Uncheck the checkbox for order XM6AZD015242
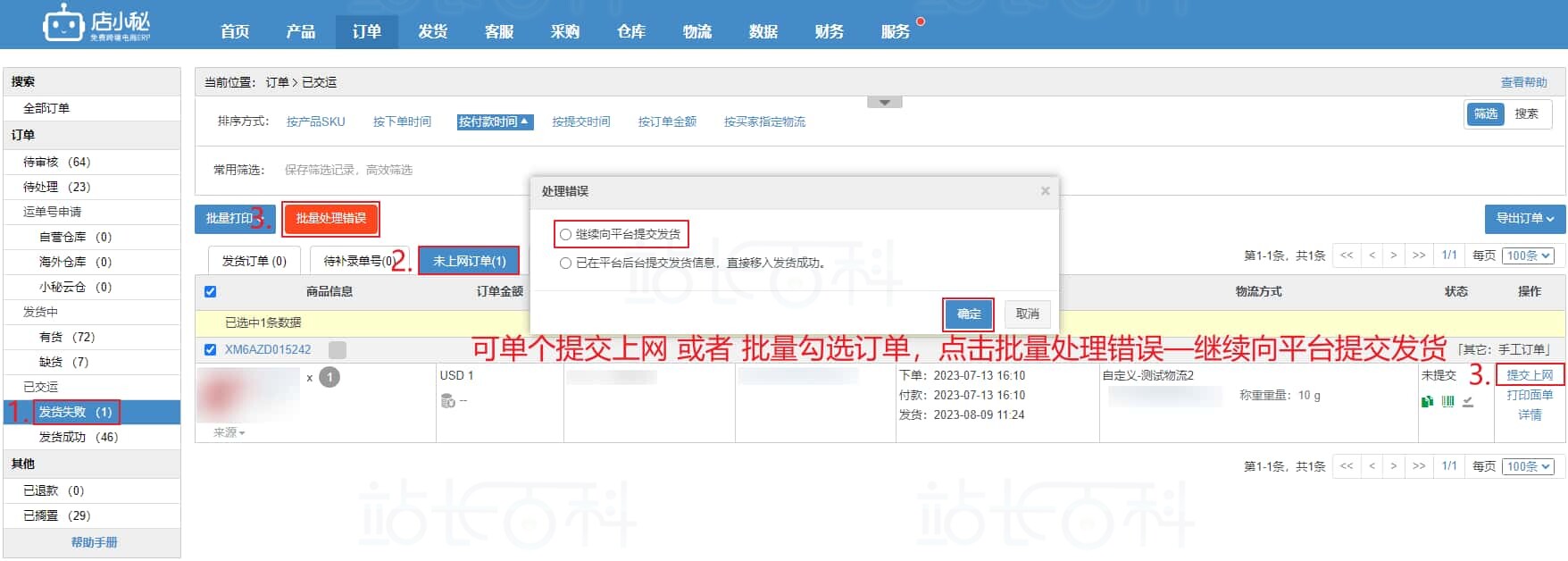 211,350
